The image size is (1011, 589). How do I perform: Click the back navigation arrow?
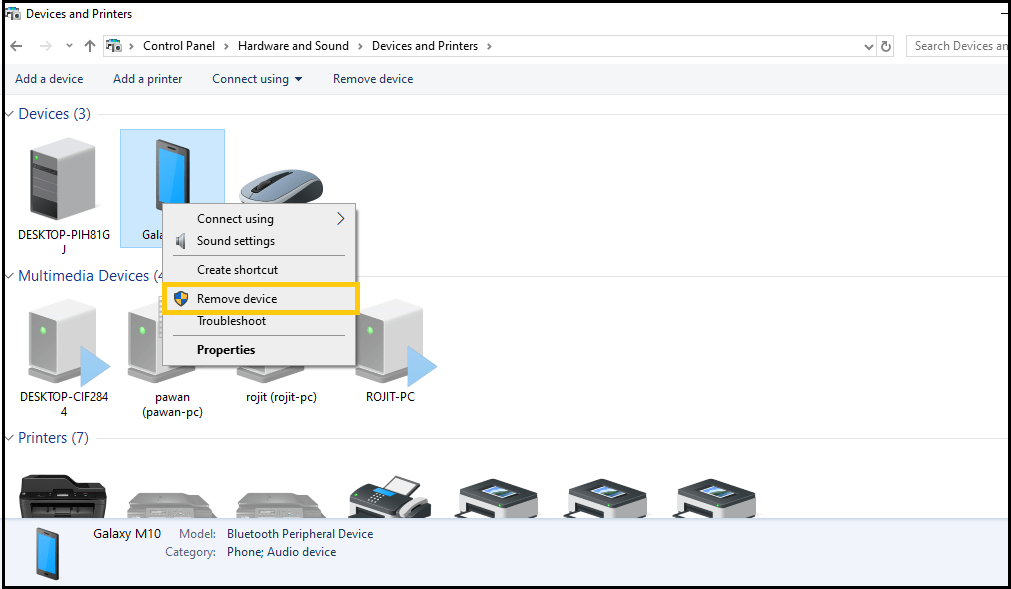15,46
